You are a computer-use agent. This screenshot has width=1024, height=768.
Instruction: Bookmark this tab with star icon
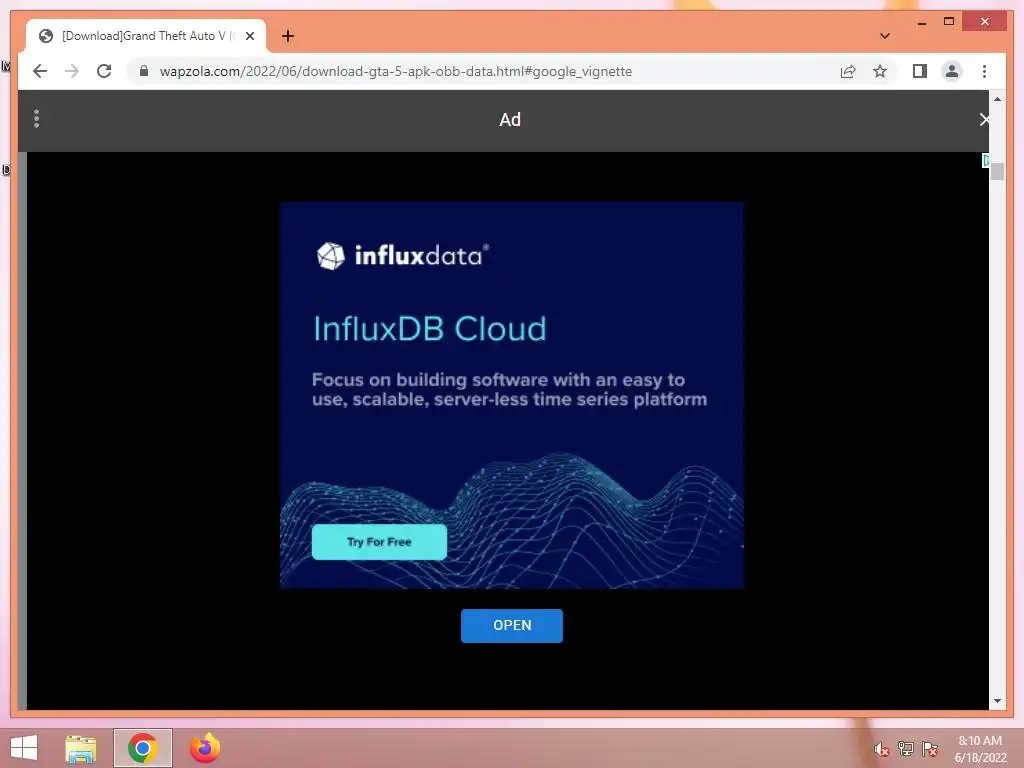click(880, 71)
